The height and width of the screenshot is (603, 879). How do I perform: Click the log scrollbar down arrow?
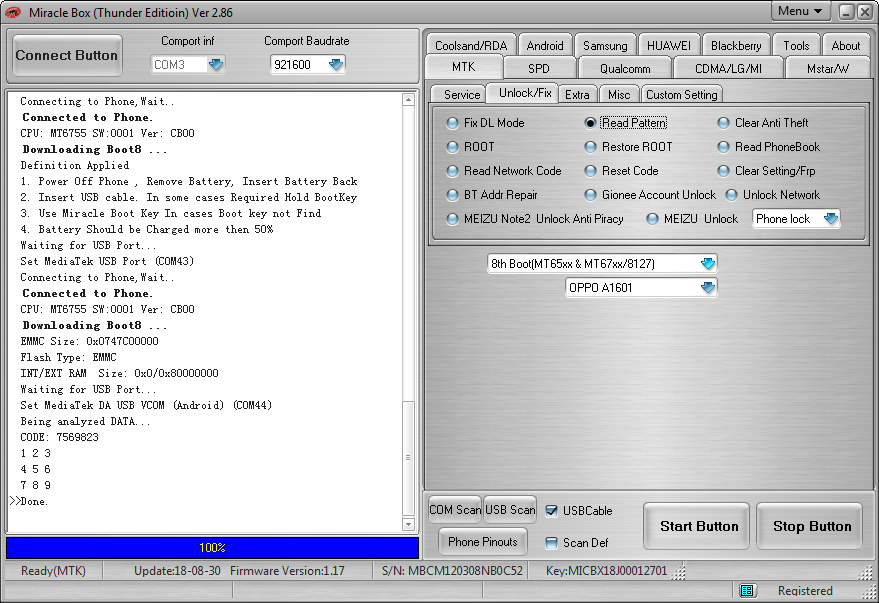[408, 525]
